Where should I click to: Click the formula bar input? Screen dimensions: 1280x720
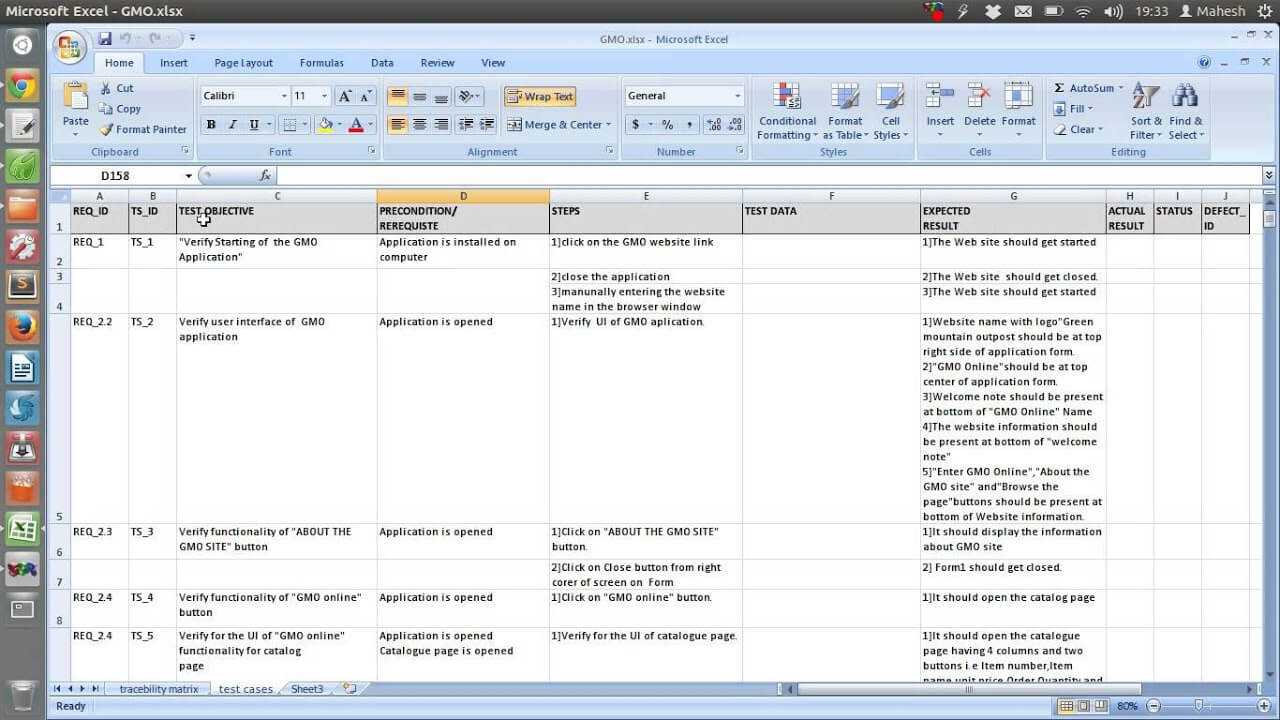click(x=768, y=176)
